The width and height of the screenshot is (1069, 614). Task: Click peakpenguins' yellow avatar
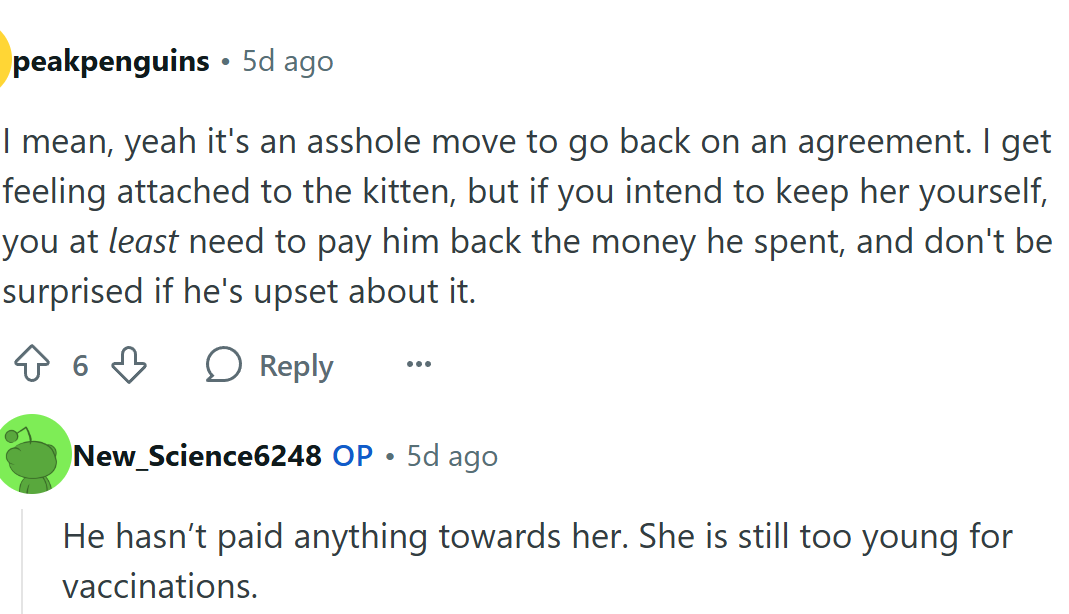coord(5,60)
